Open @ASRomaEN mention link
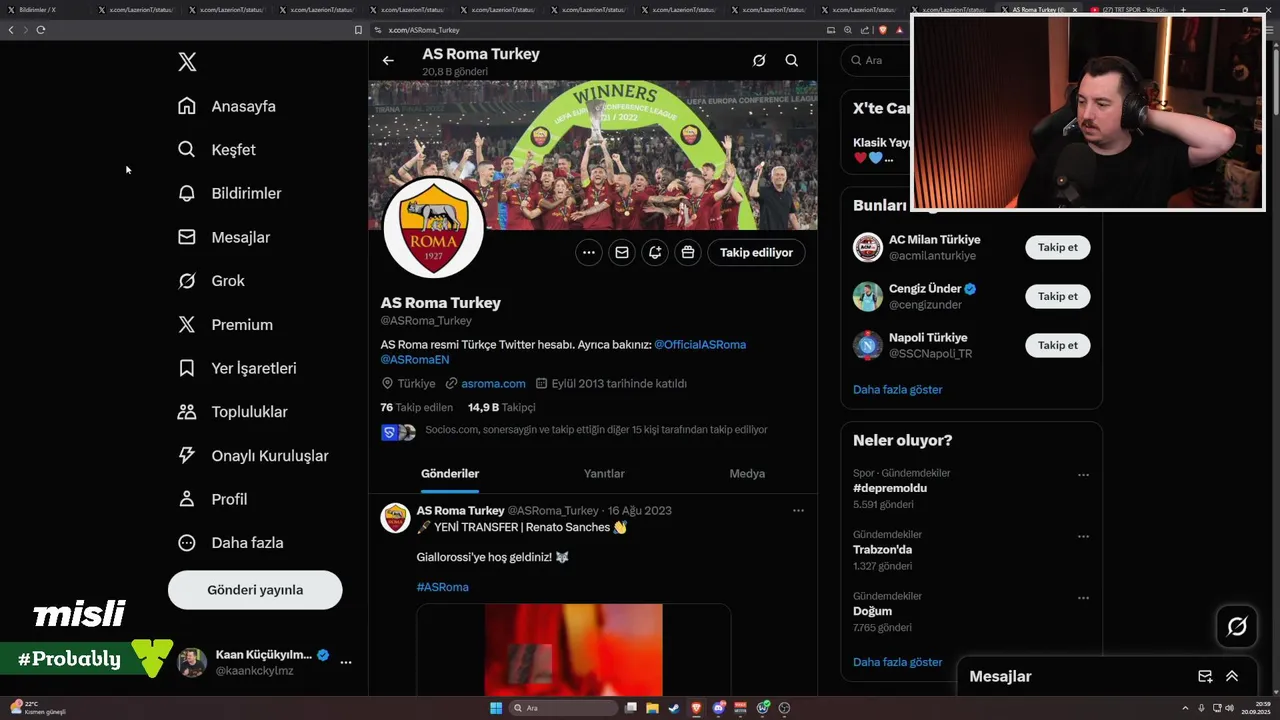The height and width of the screenshot is (720, 1280). pyautogui.click(x=415, y=359)
